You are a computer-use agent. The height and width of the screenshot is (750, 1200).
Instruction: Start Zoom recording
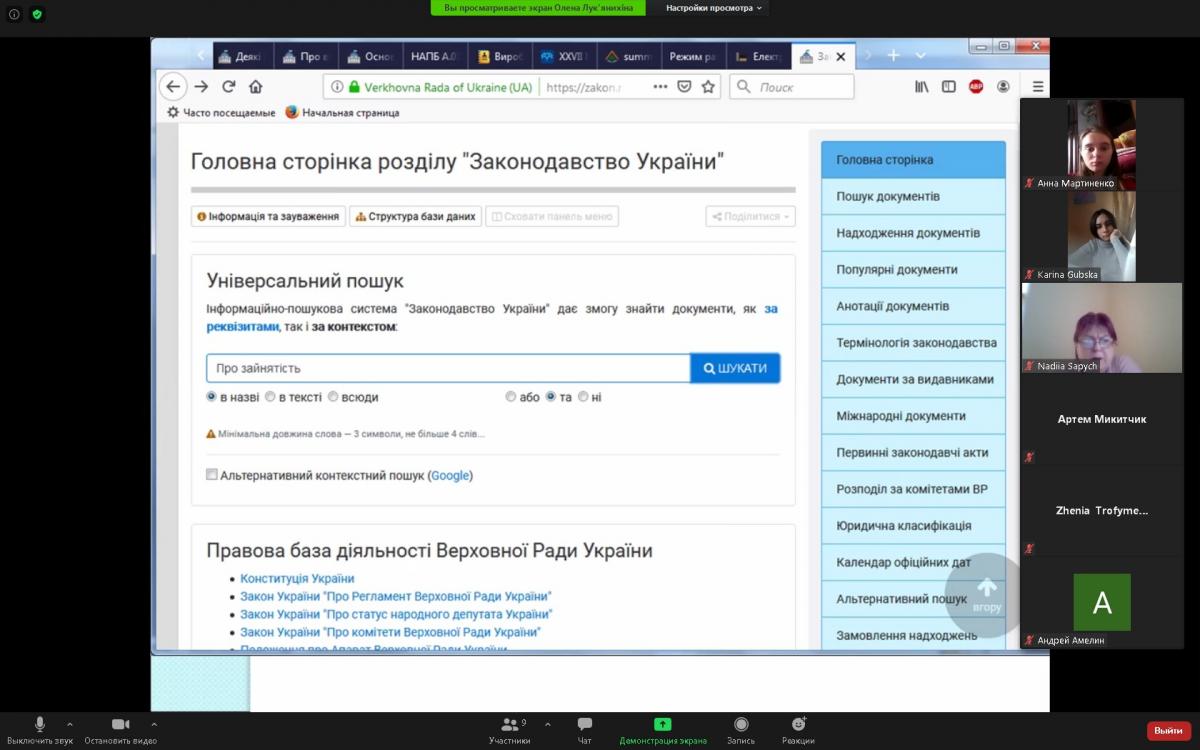(x=741, y=730)
